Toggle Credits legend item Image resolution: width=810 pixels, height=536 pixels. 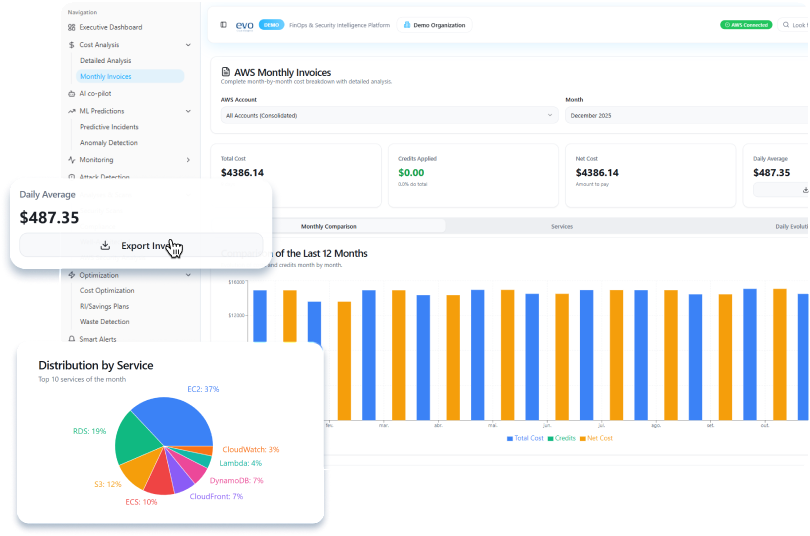(562, 438)
